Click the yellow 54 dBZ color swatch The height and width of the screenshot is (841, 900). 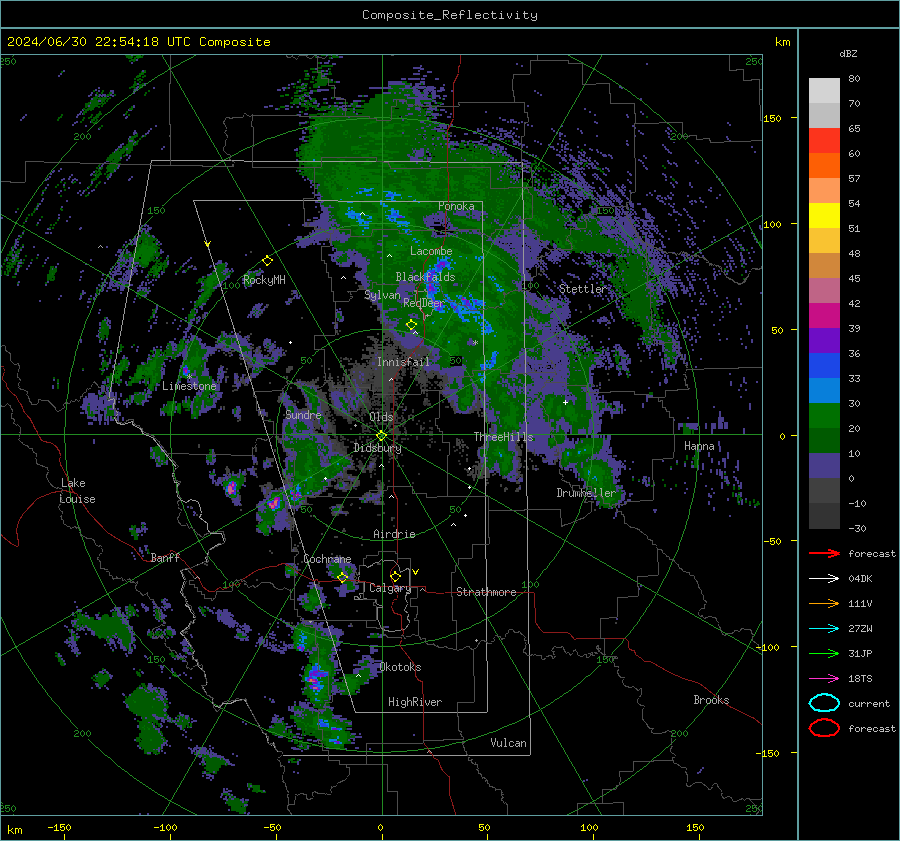pyautogui.click(x=824, y=216)
